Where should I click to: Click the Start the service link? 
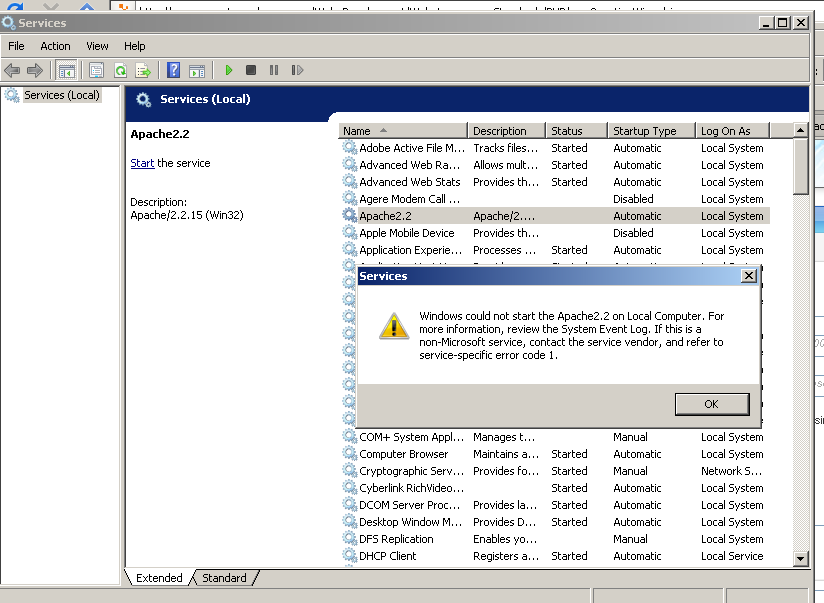[x=142, y=163]
